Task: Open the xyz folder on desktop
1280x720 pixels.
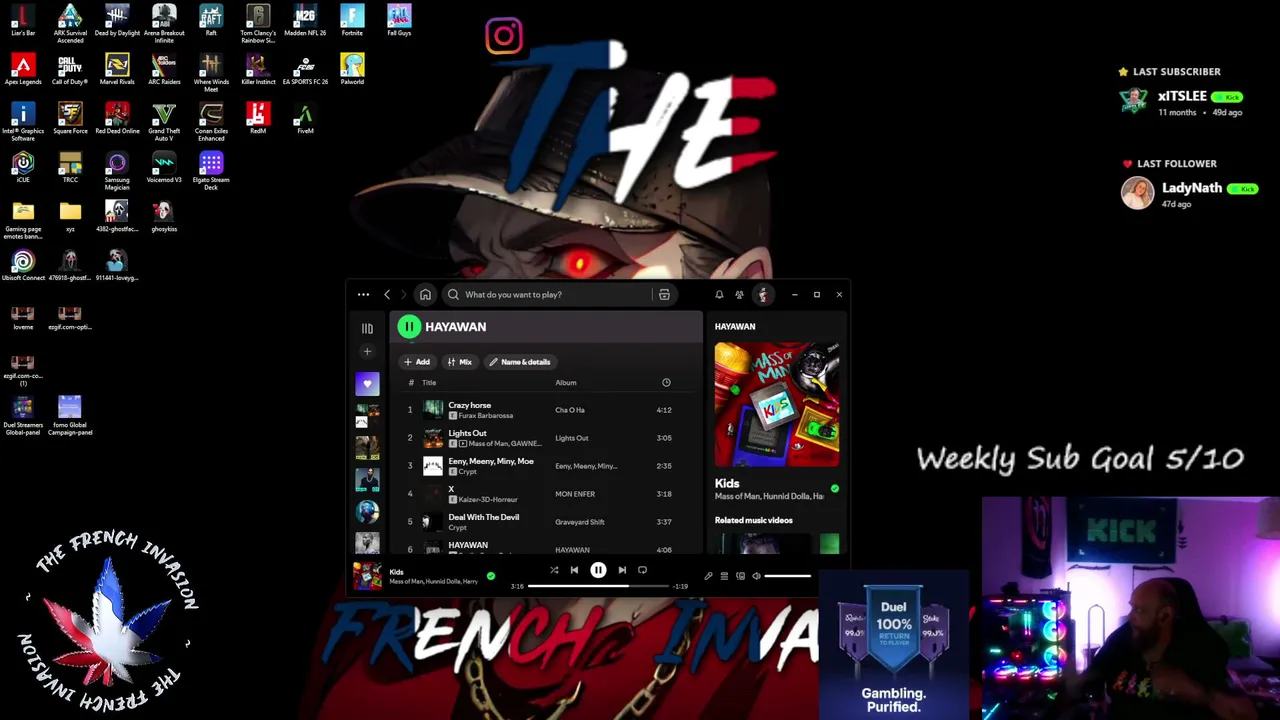Action: (70, 216)
